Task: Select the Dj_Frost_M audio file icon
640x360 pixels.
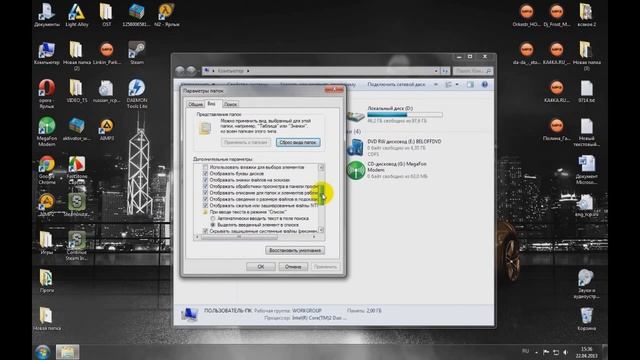Action: point(556,15)
